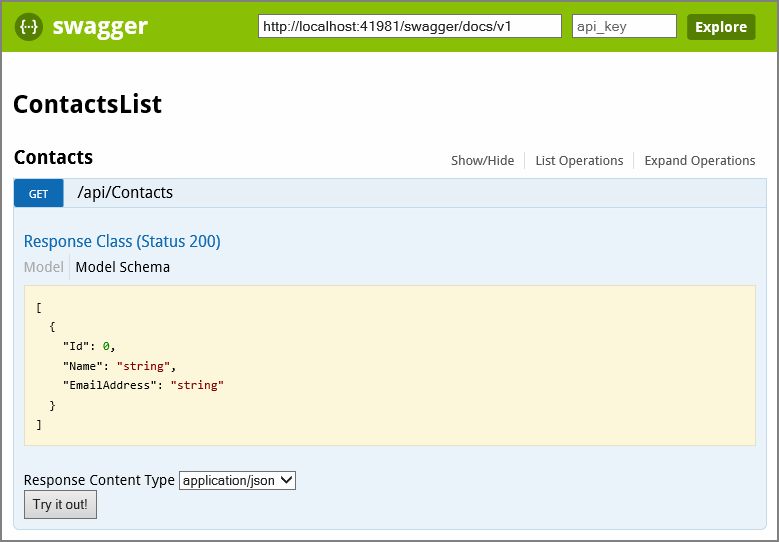Switch to the Model Schema tab
This screenshot has height=542, width=779.
[123, 267]
